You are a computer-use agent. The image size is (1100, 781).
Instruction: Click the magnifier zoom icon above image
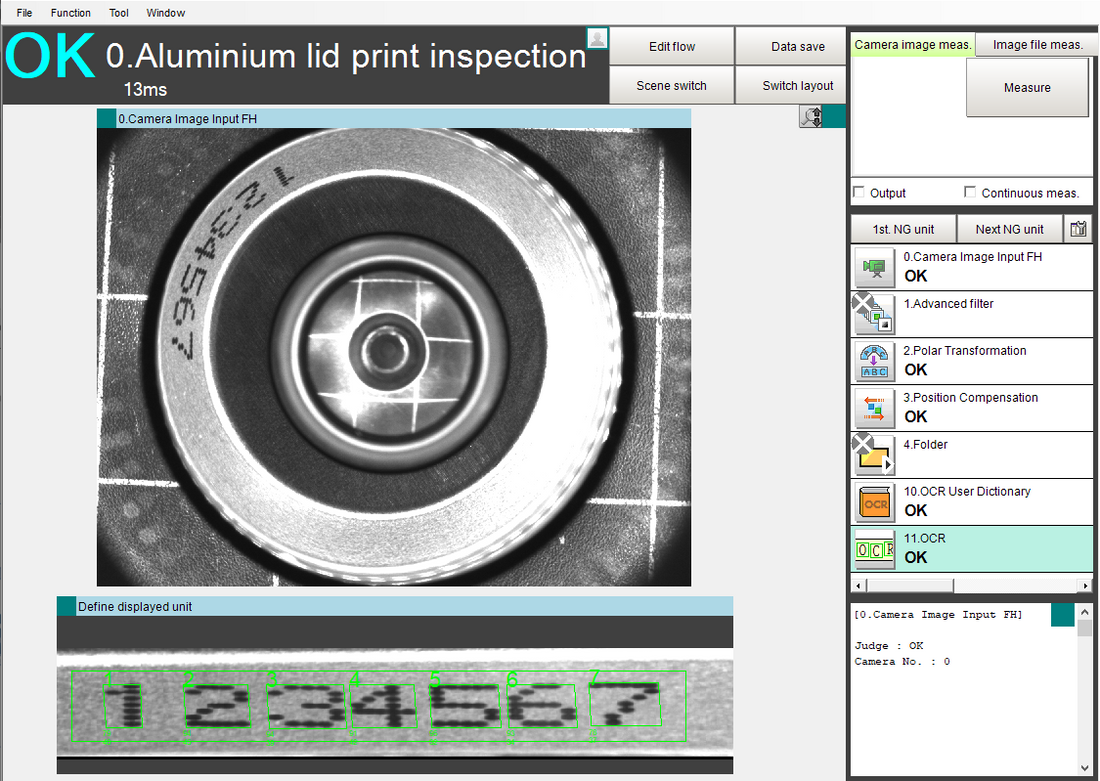811,118
